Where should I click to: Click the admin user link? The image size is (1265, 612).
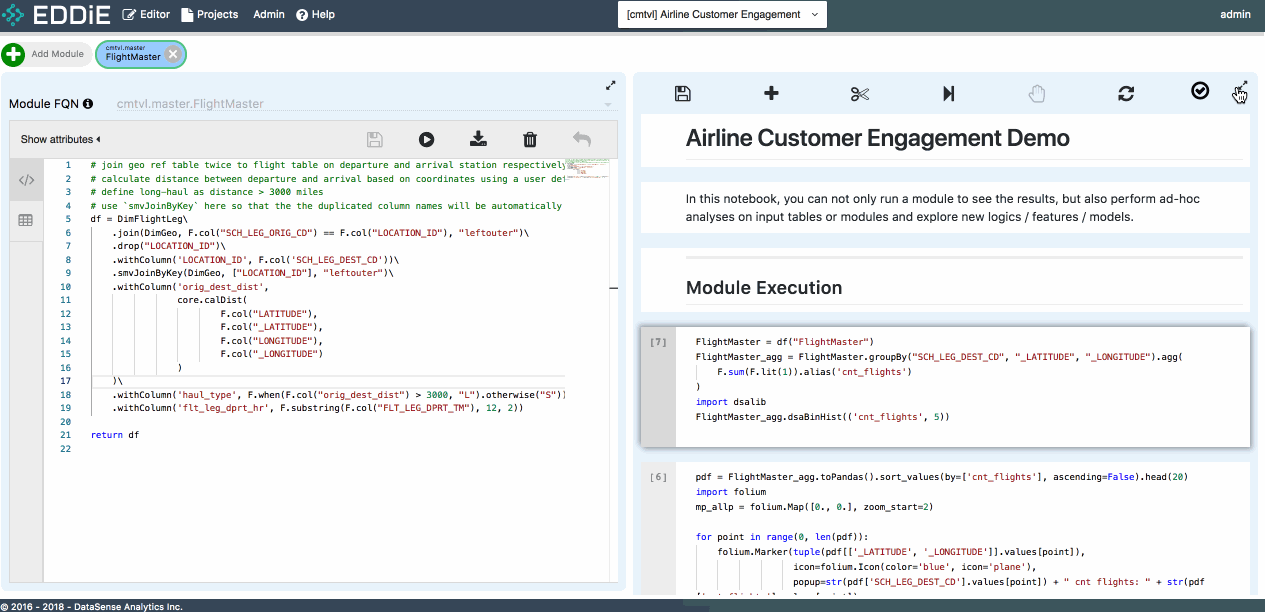1235,15
